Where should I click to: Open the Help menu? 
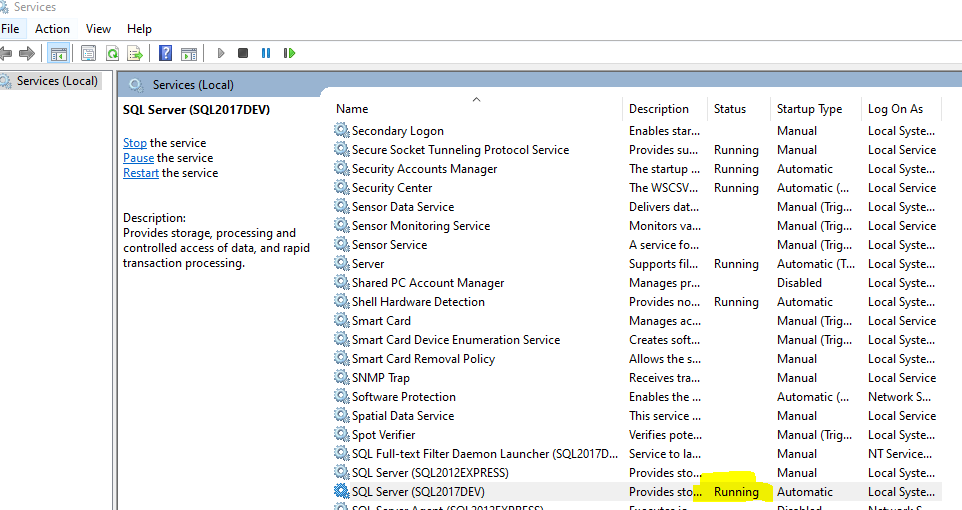tap(139, 29)
